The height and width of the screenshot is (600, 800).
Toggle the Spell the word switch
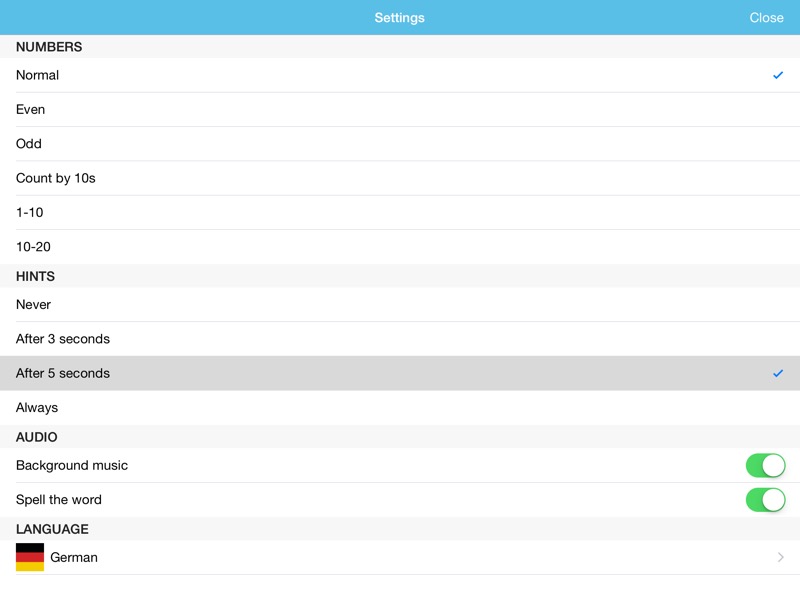(765, 500)
